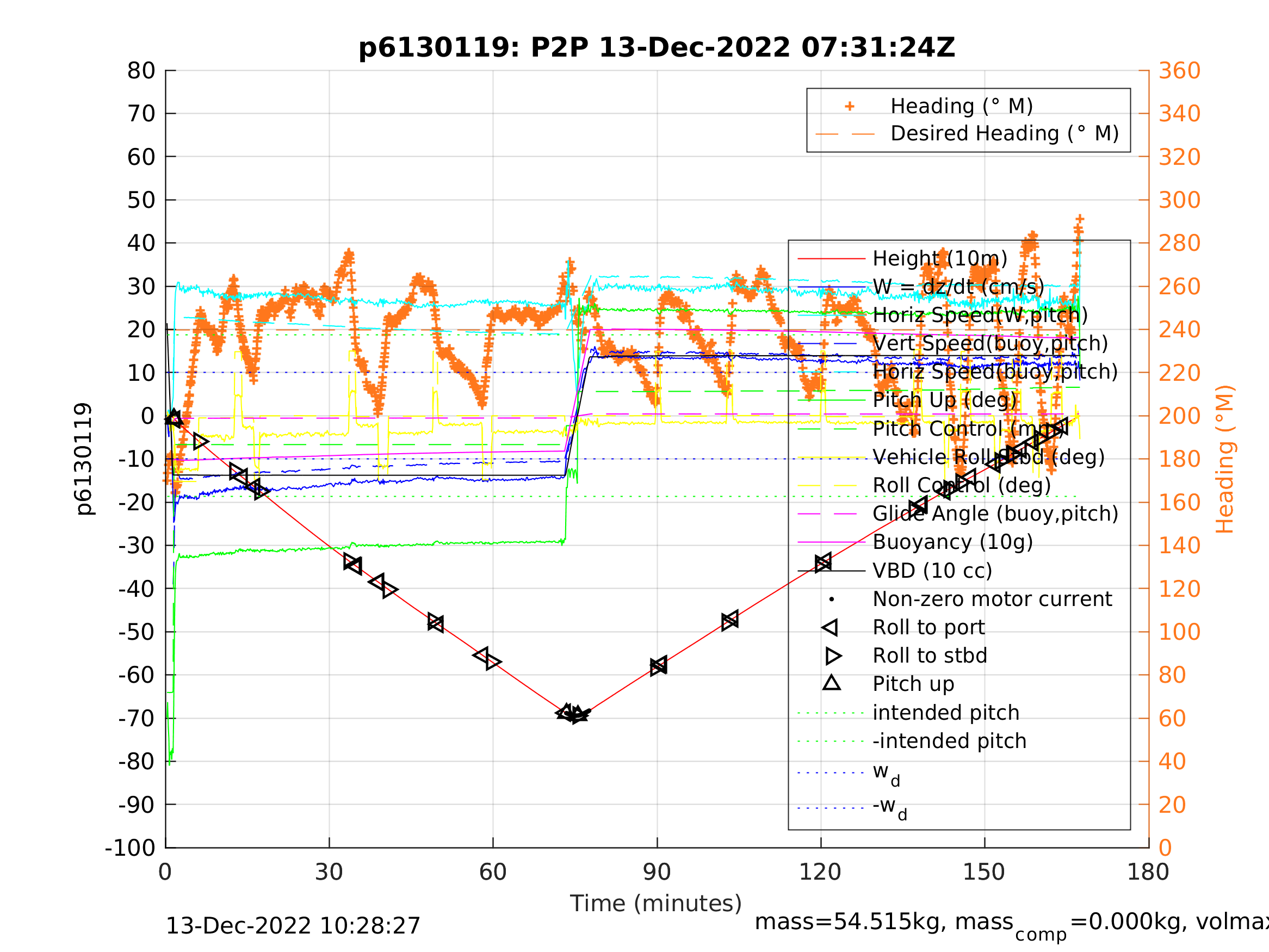
Task: Click the plot title p6130119: P2P 13-Dec-2022
Action: [x=657, y=48]
